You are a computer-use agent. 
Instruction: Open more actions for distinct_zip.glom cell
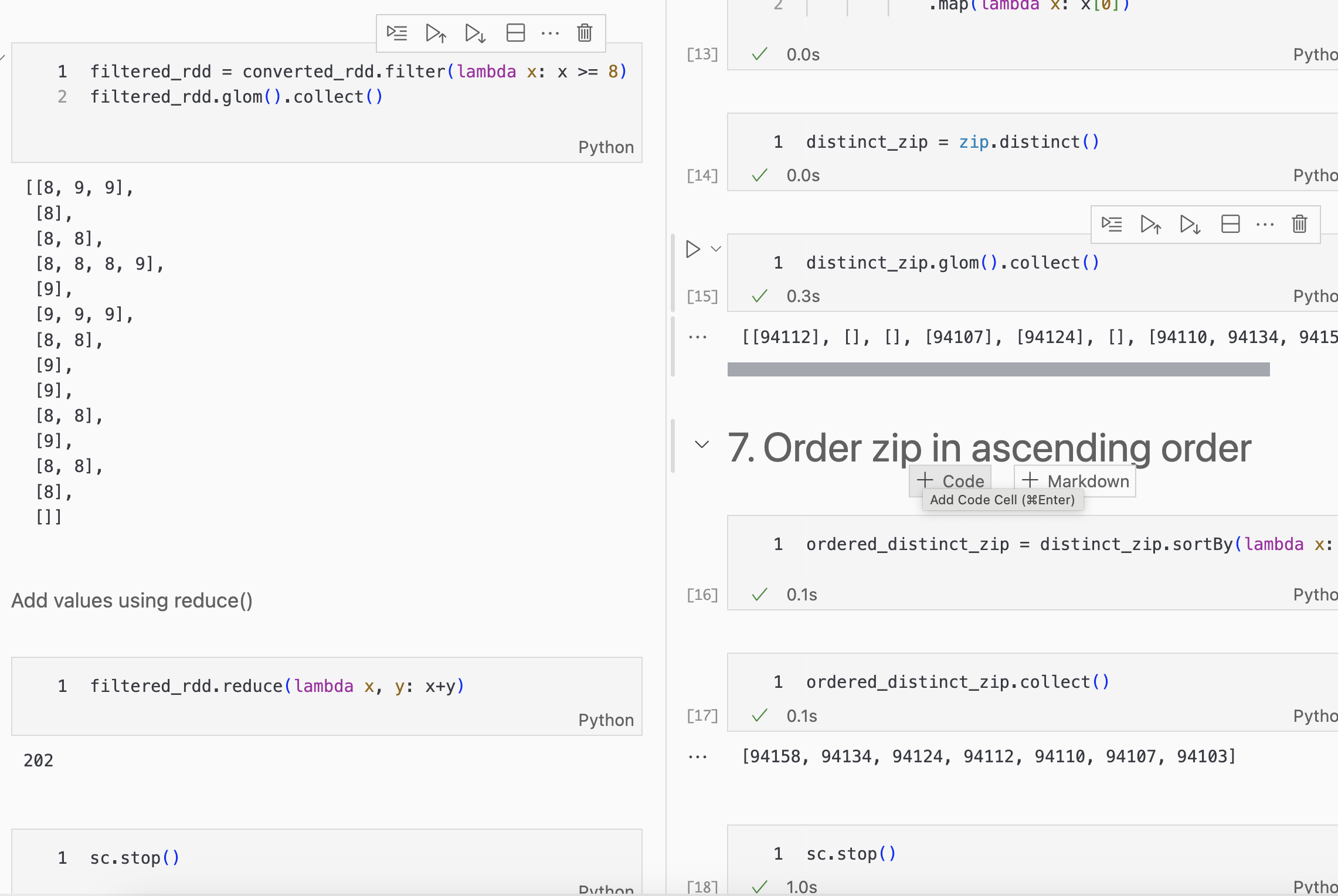click(x=1265, y=224)
